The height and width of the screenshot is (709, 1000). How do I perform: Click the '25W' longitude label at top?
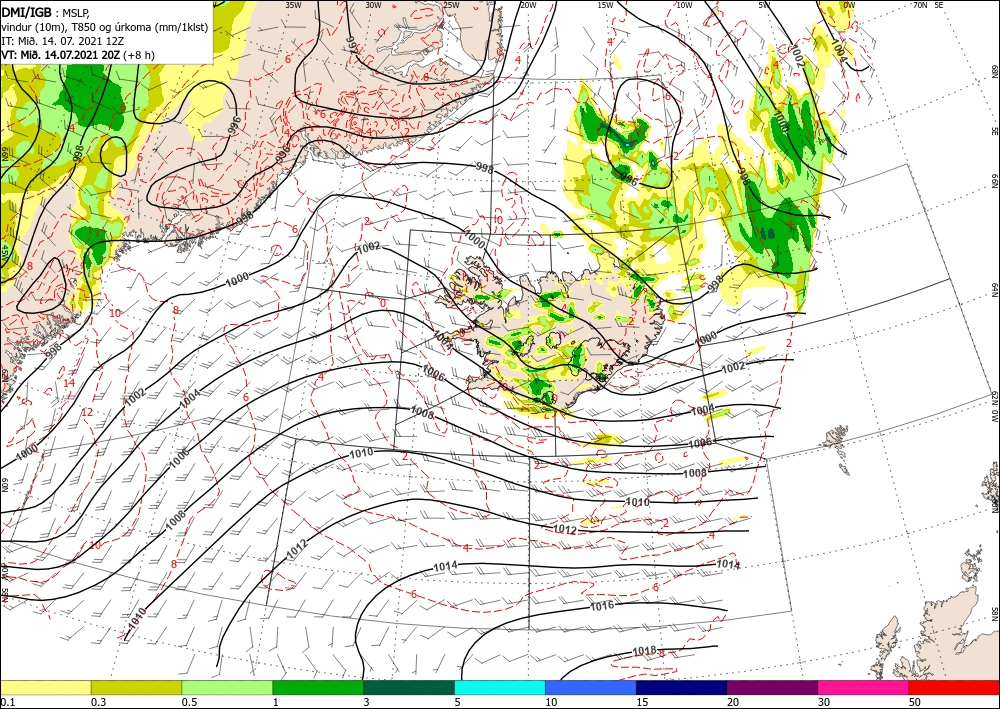tap(451, 5)
